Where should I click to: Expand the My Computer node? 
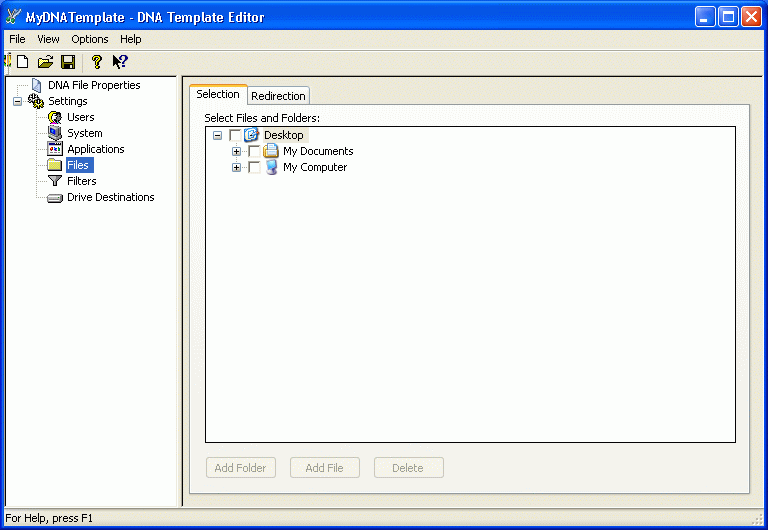coord(237,168)
